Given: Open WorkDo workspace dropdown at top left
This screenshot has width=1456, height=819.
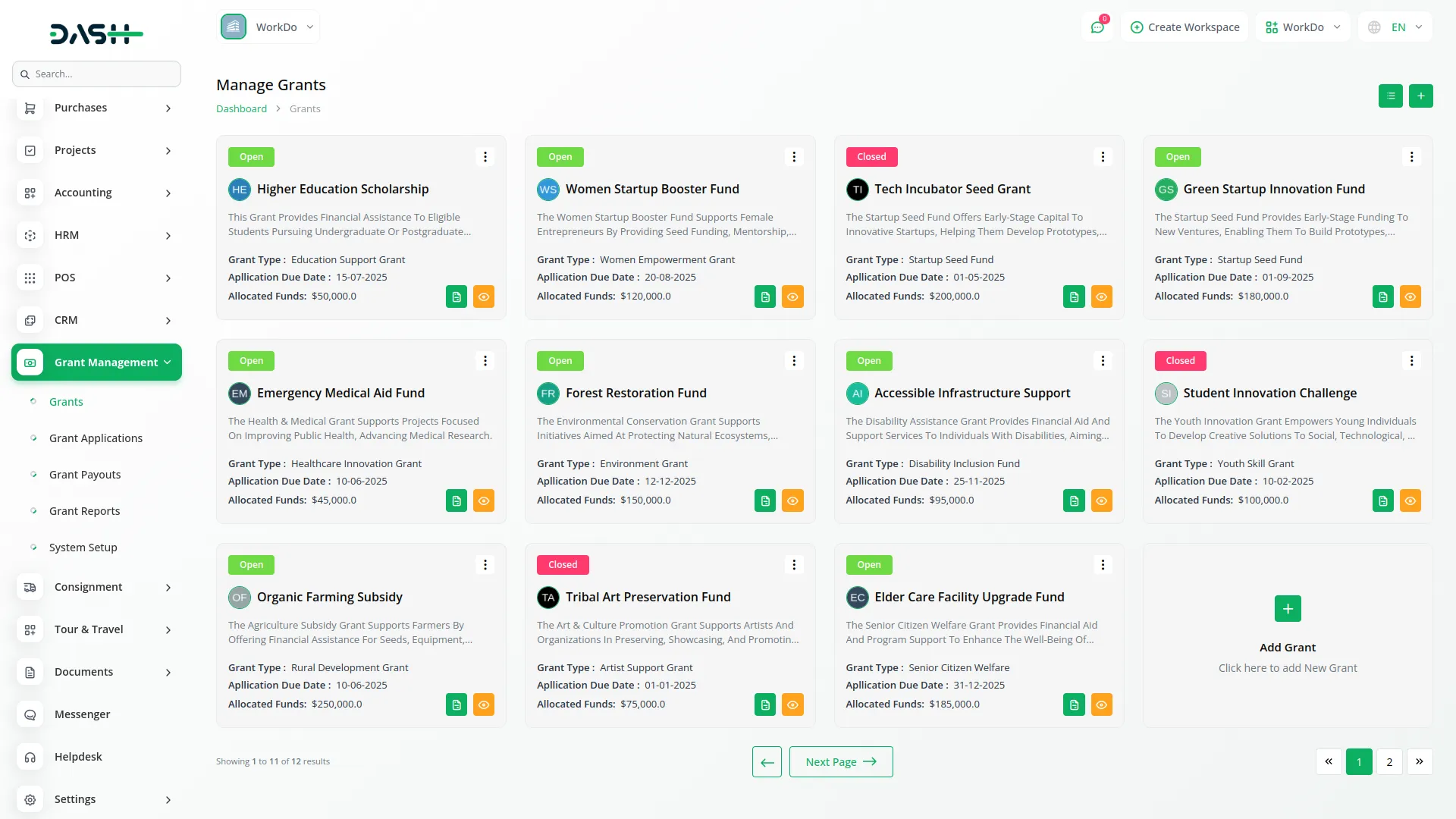Looking at the screenshot, I should click(x=269, y=27).
